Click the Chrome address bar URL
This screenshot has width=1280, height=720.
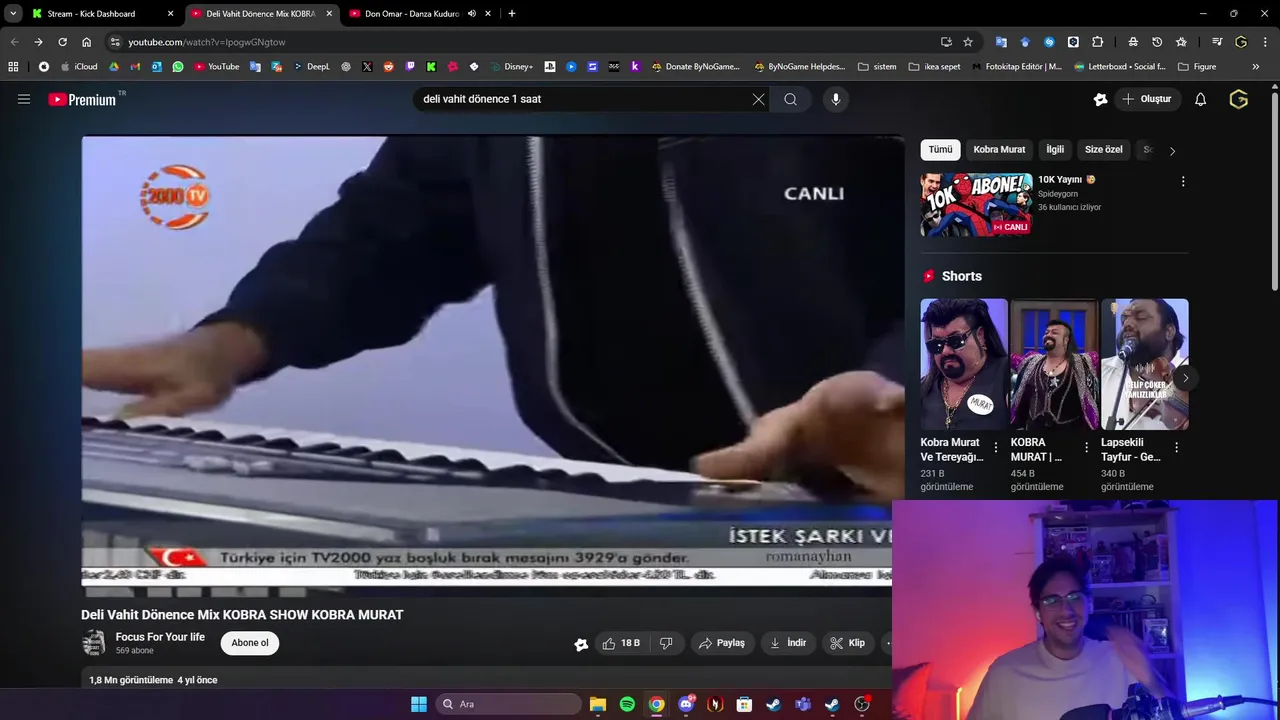click(207, 42)
